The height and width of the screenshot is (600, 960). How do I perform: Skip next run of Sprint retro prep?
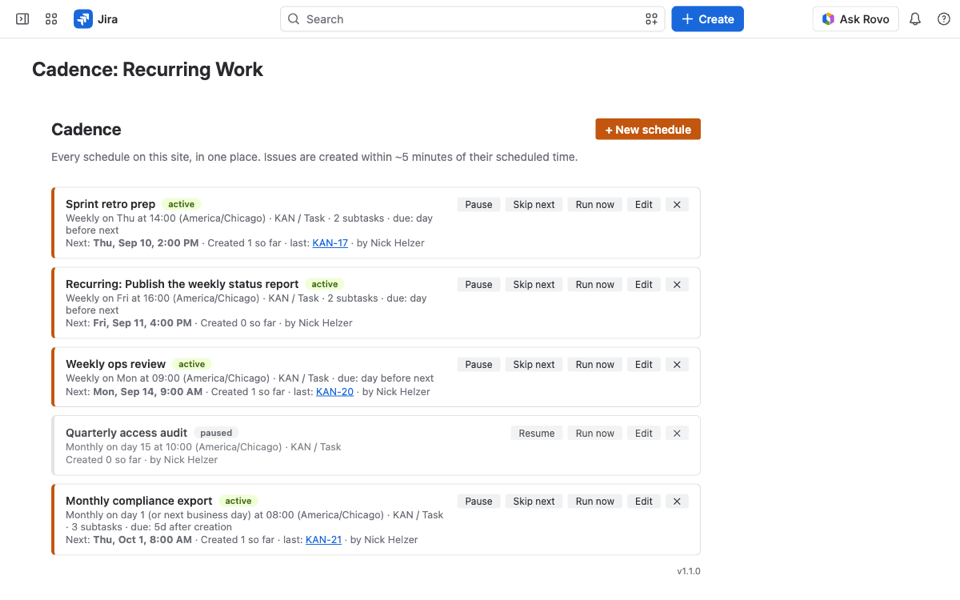534,204
